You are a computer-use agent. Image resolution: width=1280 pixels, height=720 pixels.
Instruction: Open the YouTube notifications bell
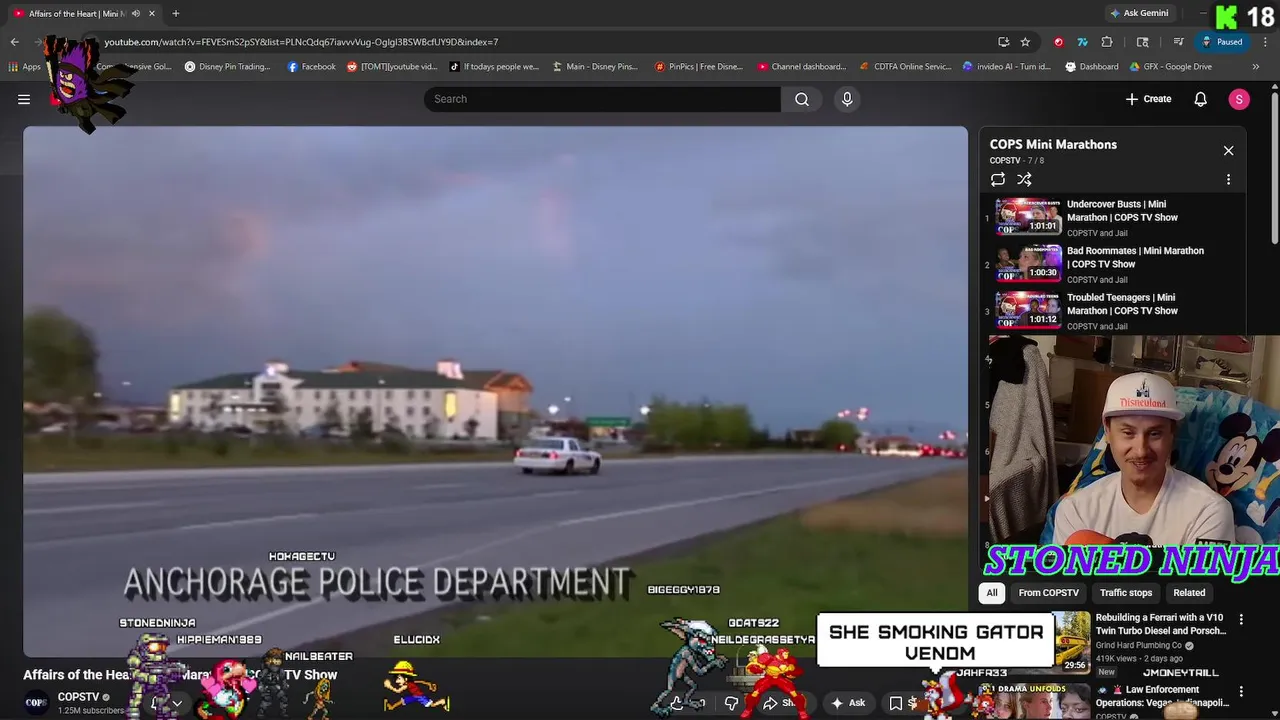click(1200, 99)
